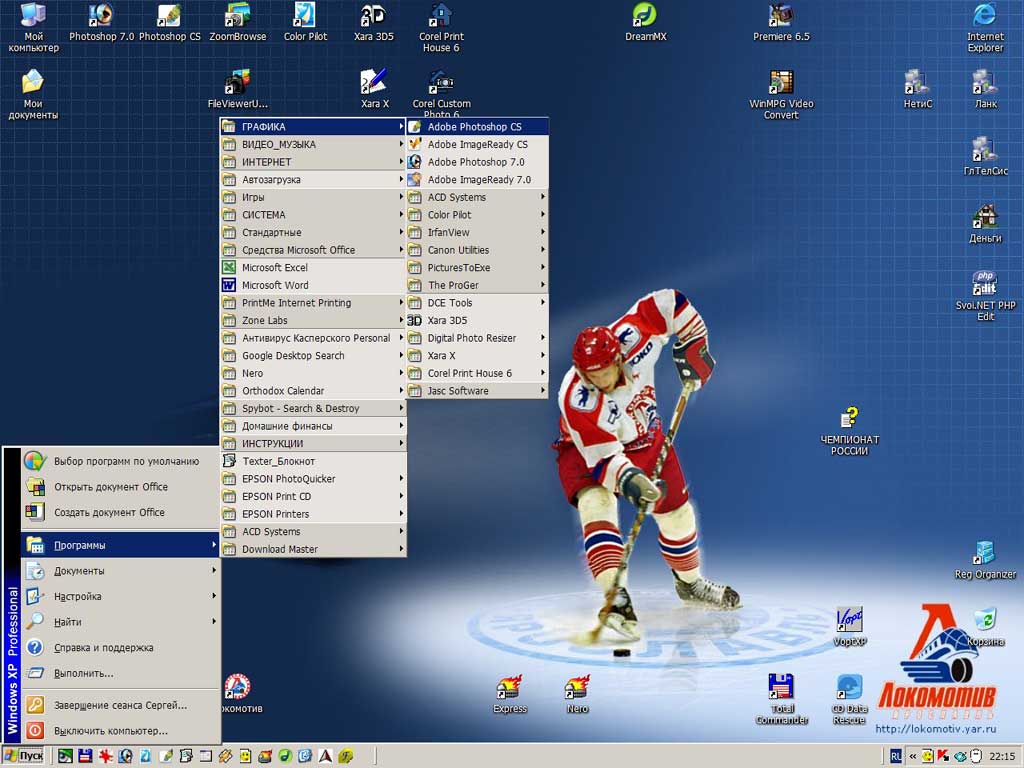This screenshot has height=768, width=1024.
Task: Launch ZoomBrowse desktop icon
Action: click(238, 22)
